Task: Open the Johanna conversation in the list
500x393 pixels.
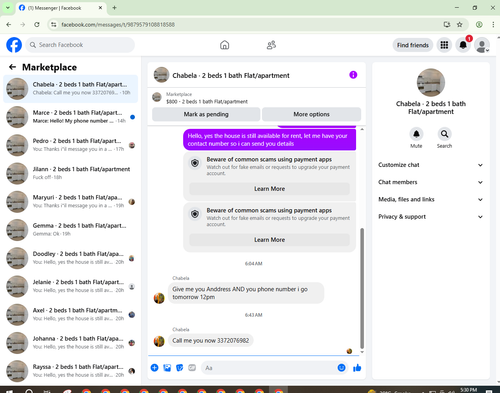Action: point(70,343)
